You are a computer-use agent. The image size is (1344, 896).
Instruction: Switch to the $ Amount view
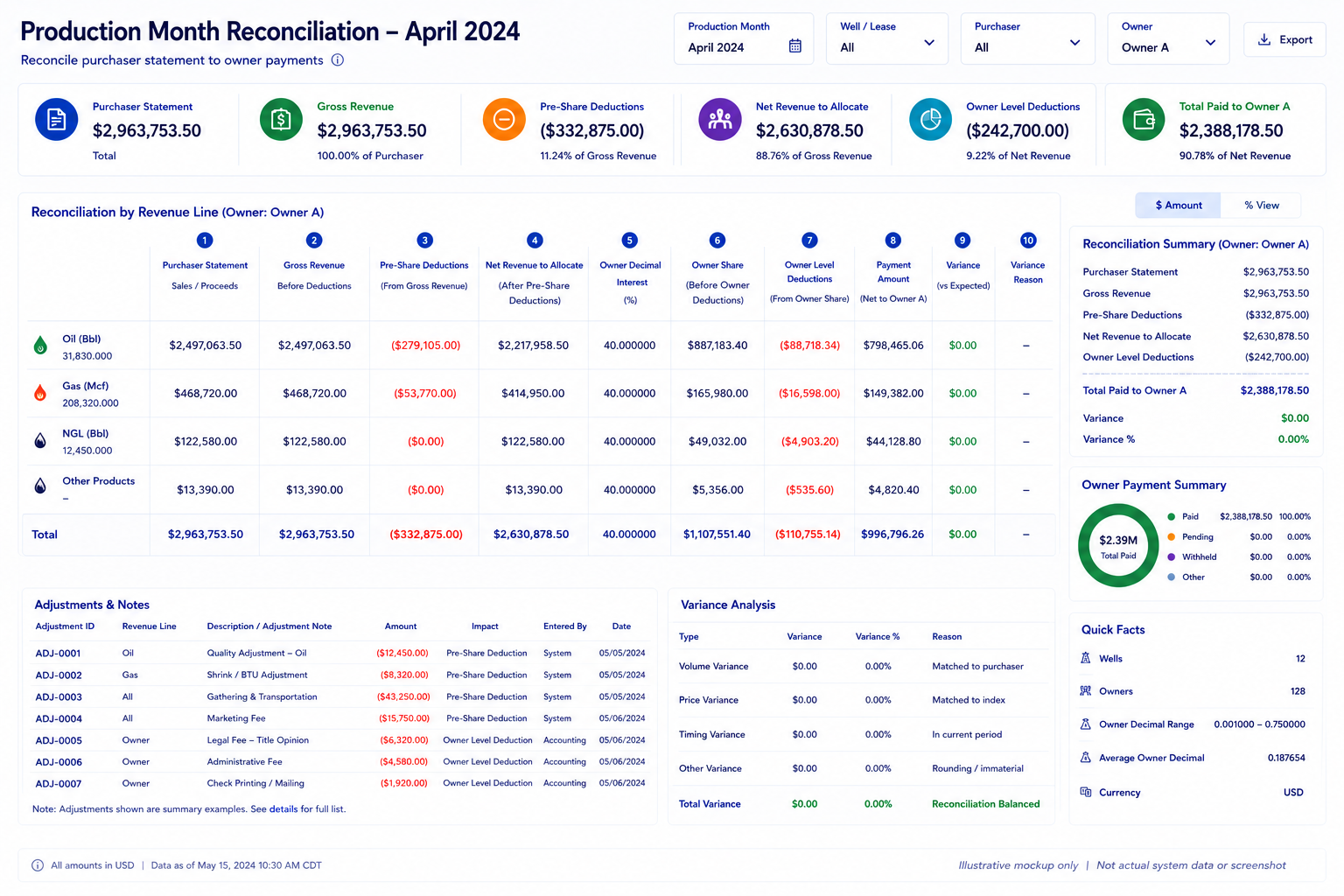1178,206
